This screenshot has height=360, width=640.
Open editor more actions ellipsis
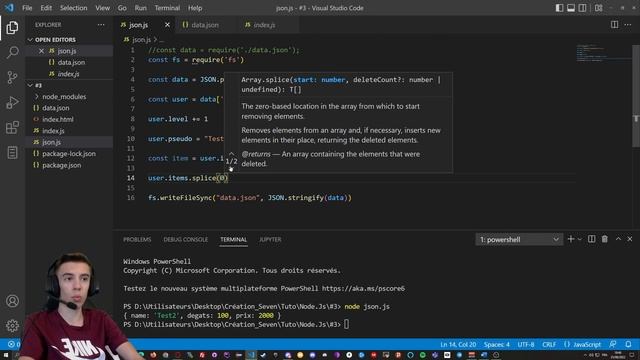coord(628,24)
